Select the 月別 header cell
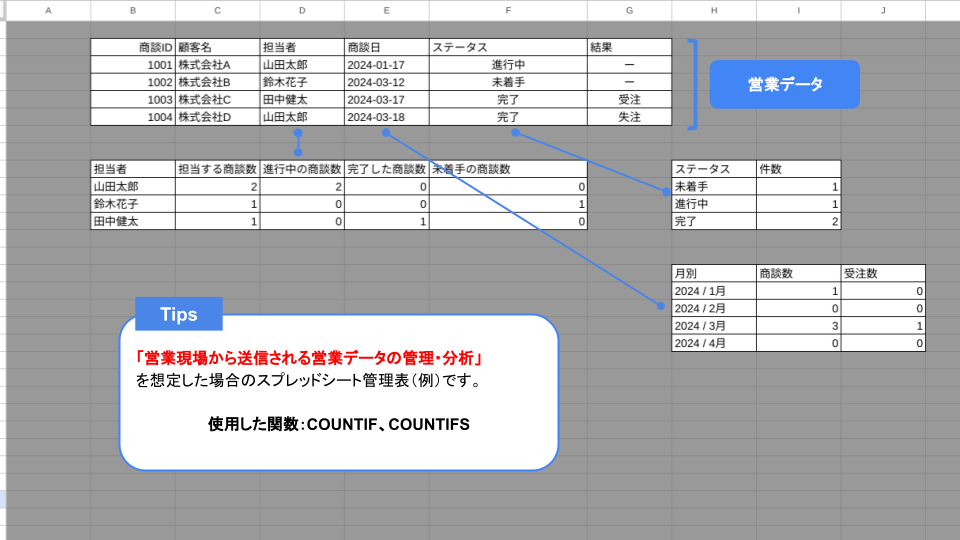This screenshot has height=540, width=960. click(713, 273)
